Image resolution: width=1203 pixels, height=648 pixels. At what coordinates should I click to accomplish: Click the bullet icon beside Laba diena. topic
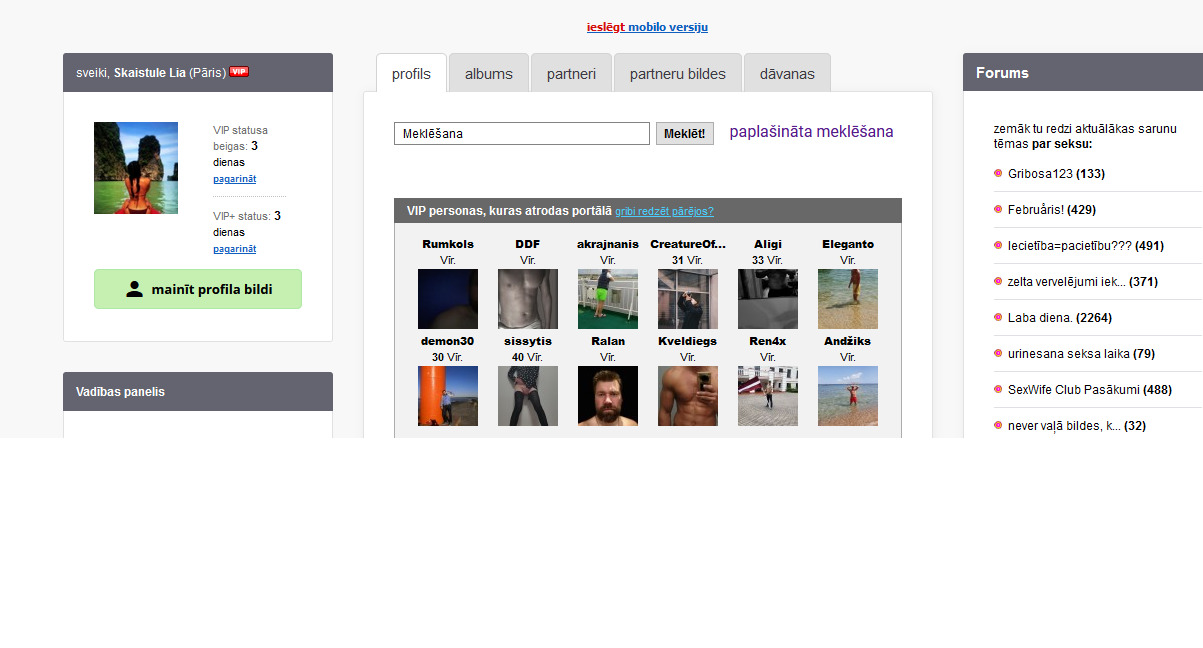tap(998, 317)
